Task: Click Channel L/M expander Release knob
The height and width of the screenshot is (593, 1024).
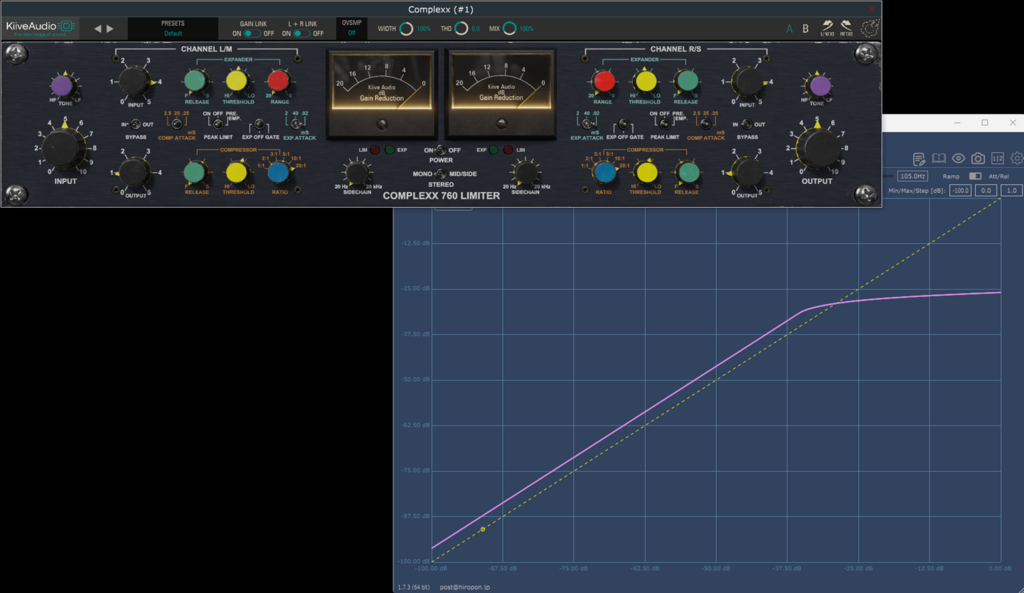Action: point(195,81)
